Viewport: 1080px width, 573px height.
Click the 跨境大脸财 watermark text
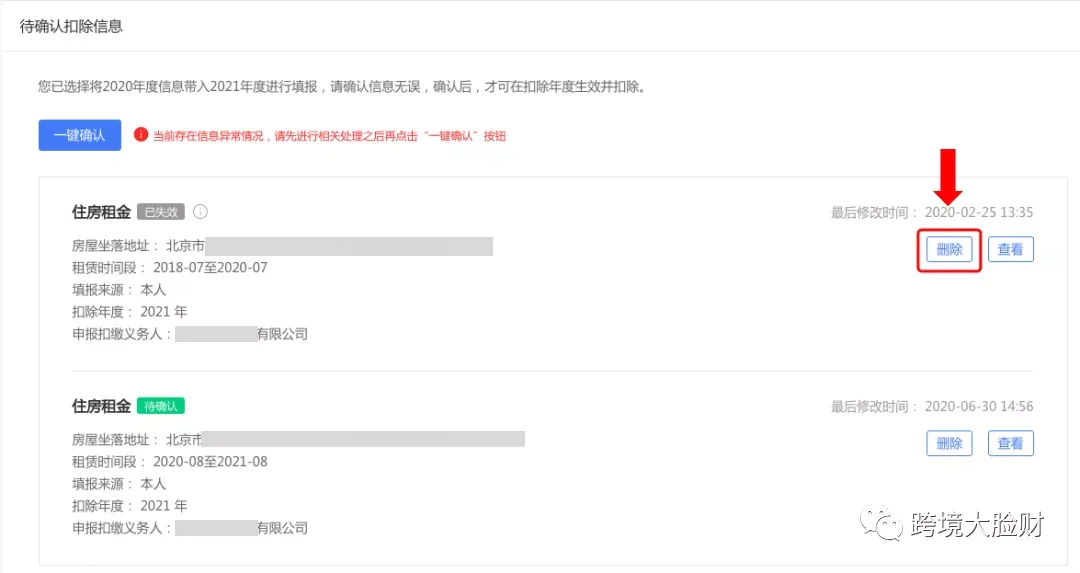pos(977,525)
